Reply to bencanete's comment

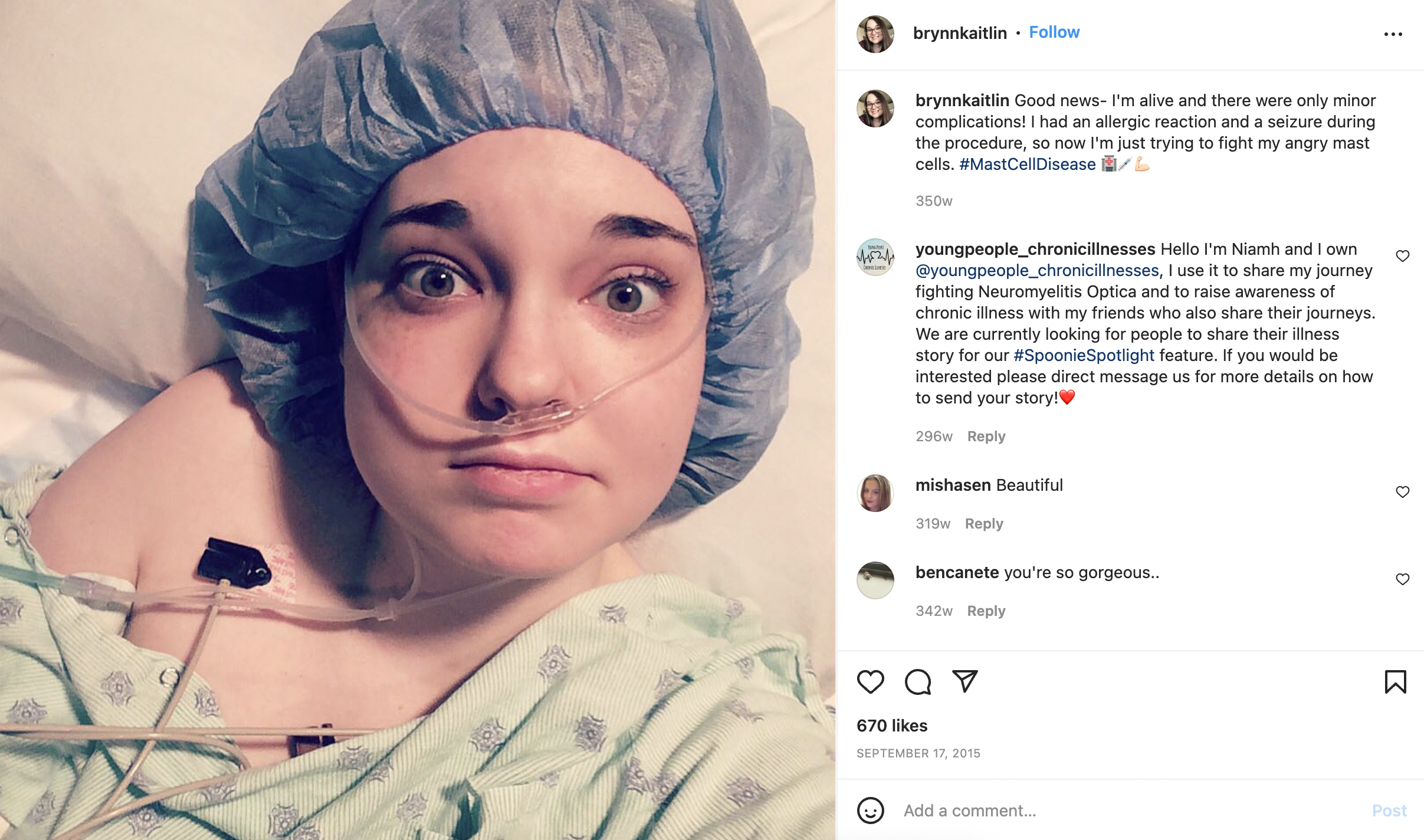[x=986, y=611]
